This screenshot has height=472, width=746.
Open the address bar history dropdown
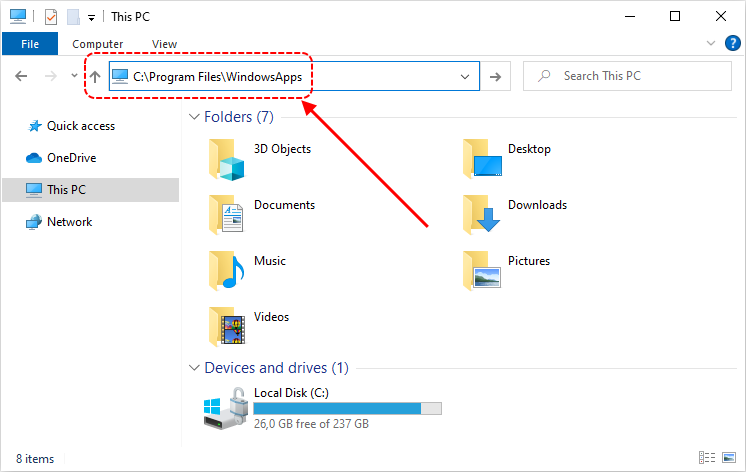[x=465, y=77]
